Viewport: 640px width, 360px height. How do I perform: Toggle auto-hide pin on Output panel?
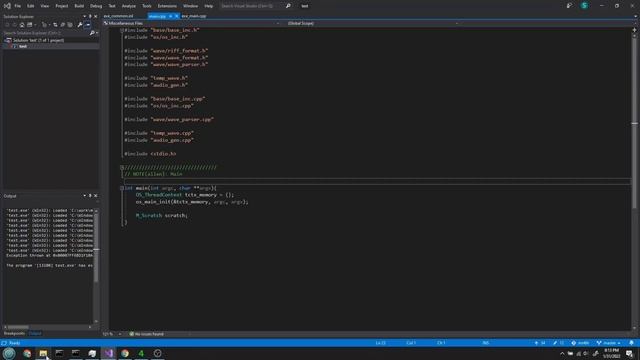click(90, 196)
